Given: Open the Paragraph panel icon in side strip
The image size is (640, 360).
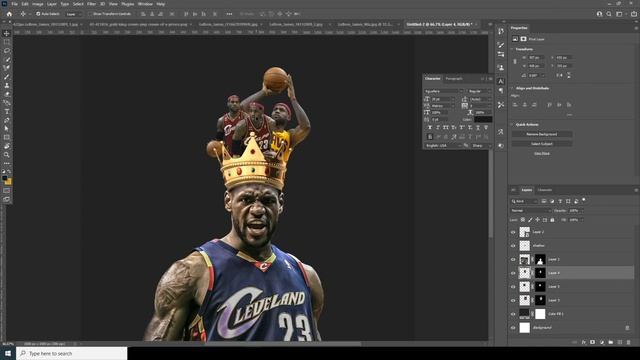Looking at the screenshot, I should (501, 91).
